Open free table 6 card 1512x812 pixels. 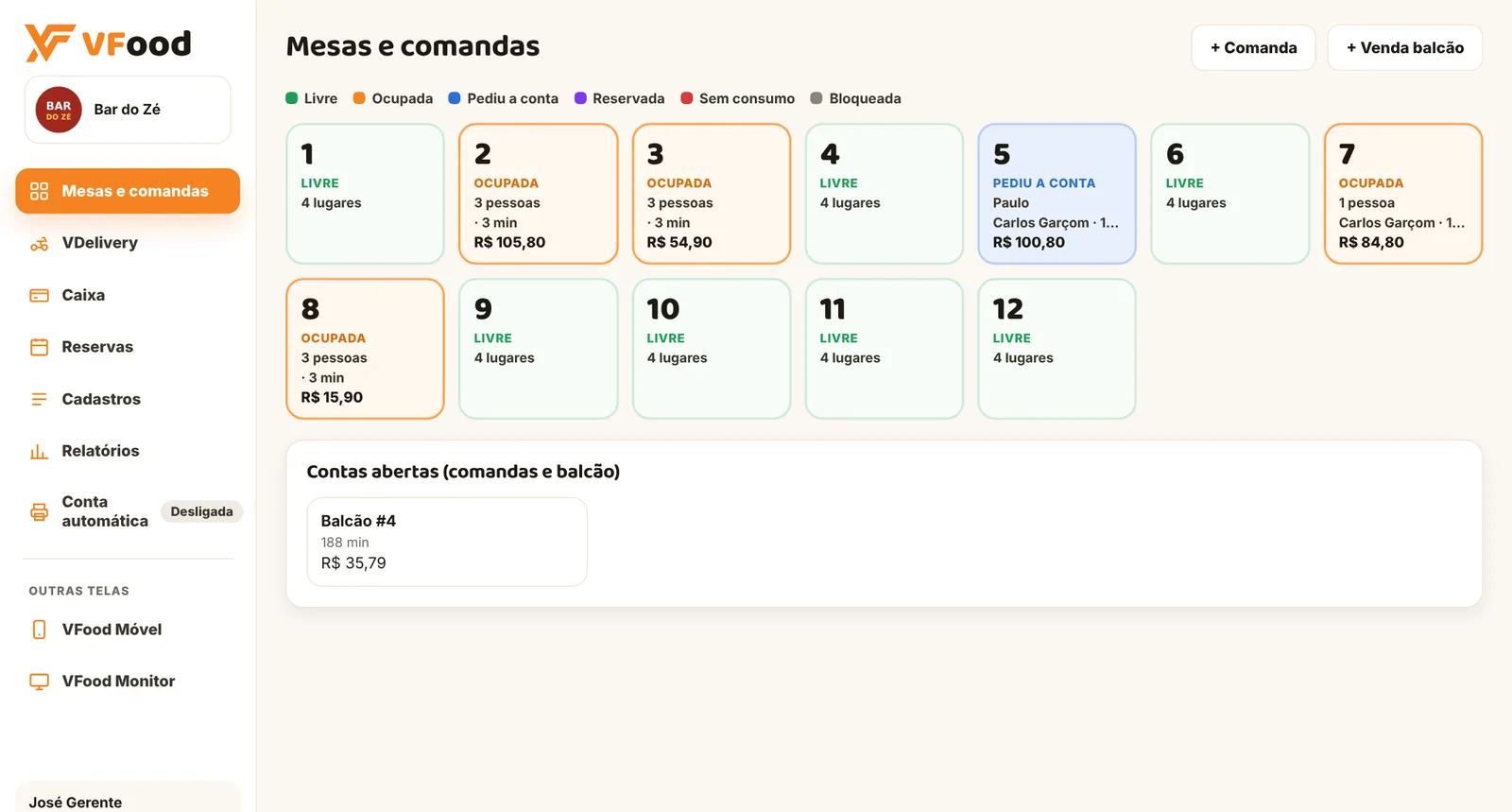1230,194
